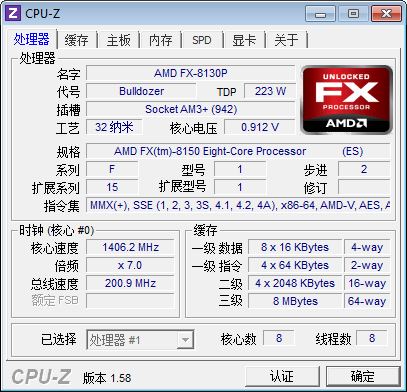Click the 认证 button
This screenshot has width=407, height=392.
pyautogui.click(x=282, y=377)
